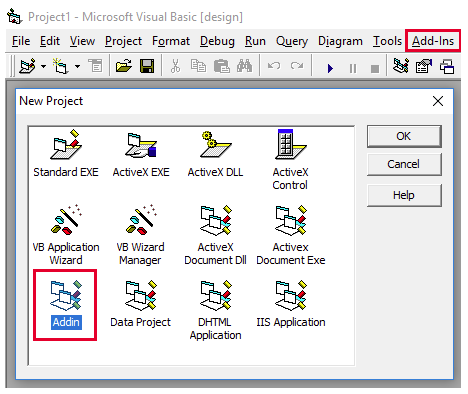Click the Visual Basic title bar icon

point(14,16)
